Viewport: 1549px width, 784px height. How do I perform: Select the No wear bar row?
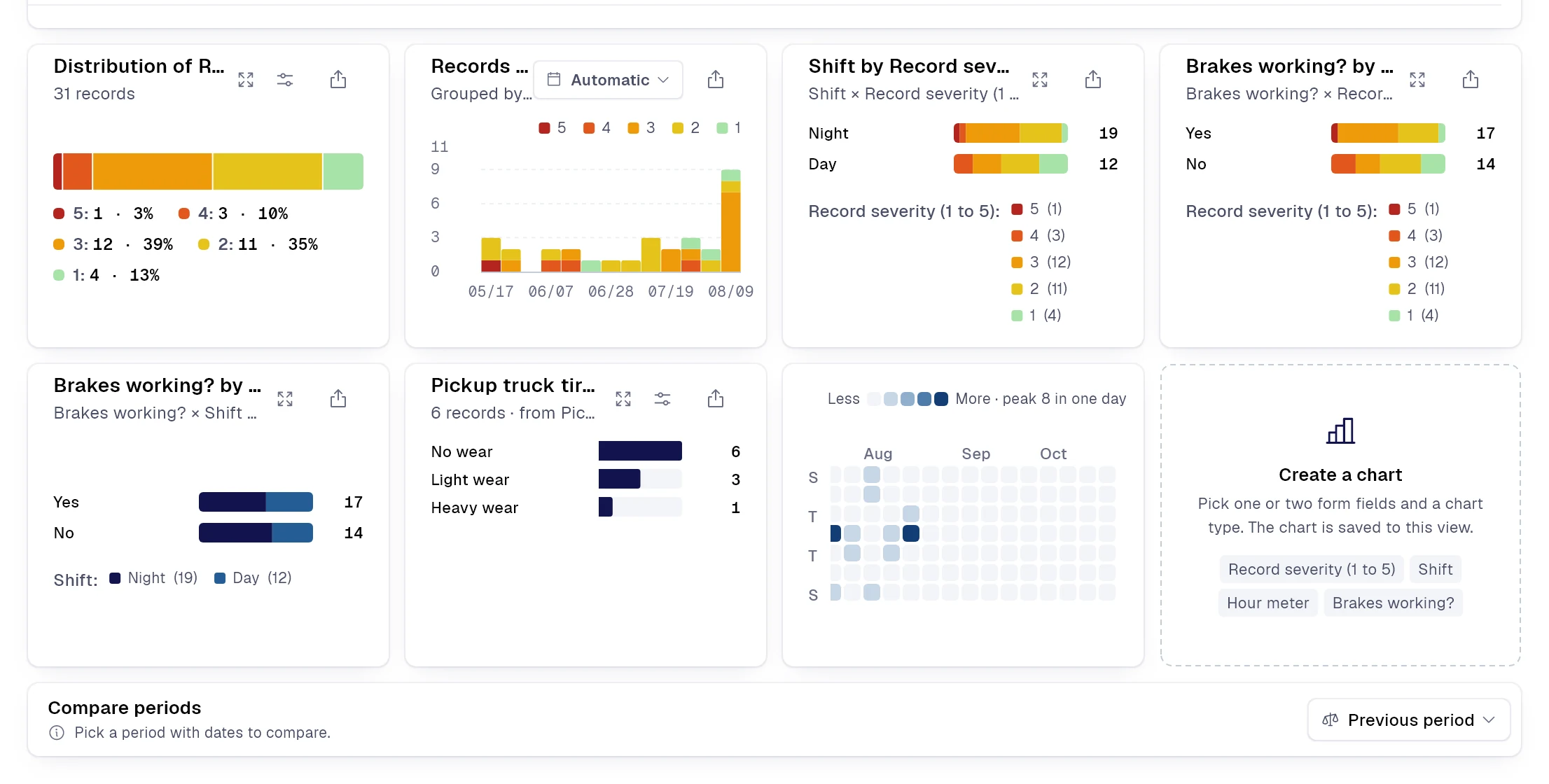pos(585,451)
